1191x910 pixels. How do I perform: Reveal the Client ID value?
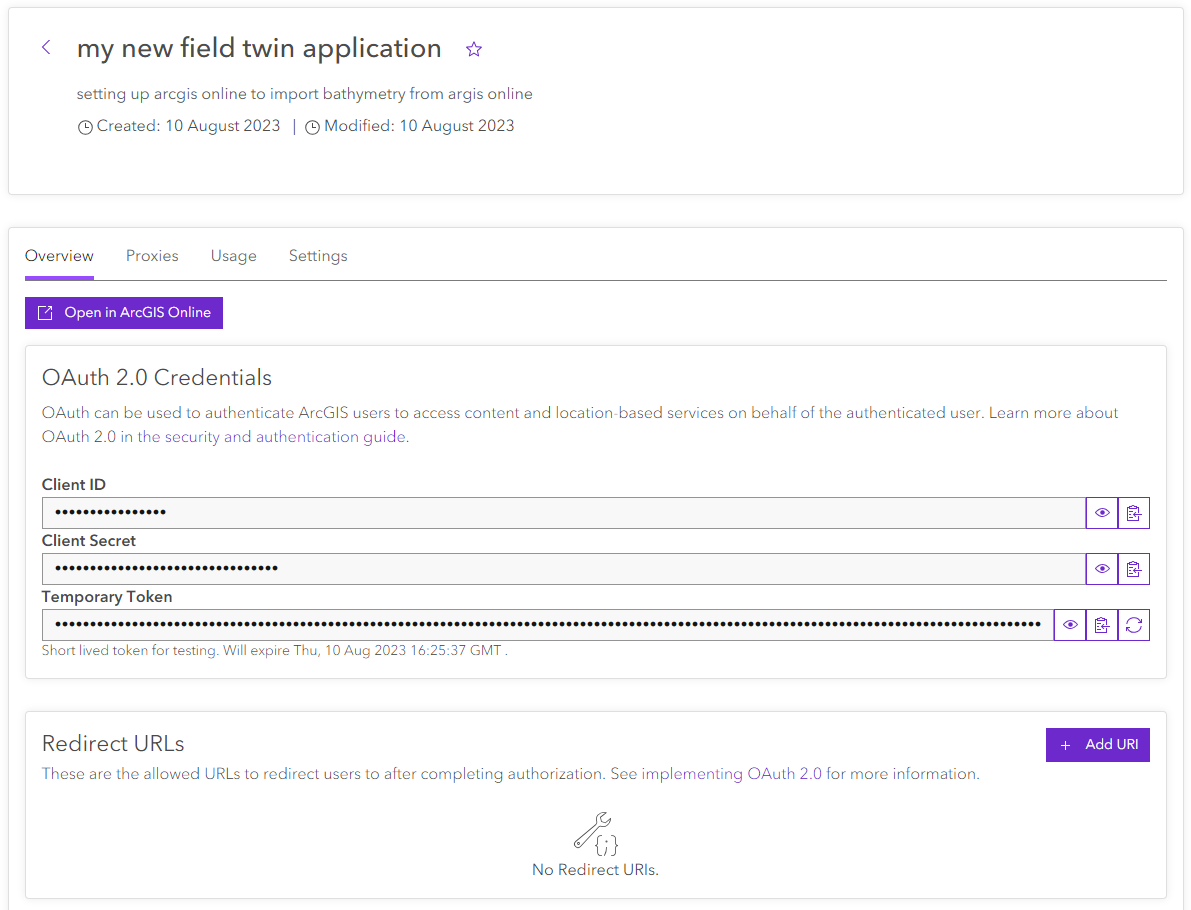point(1101,513)
